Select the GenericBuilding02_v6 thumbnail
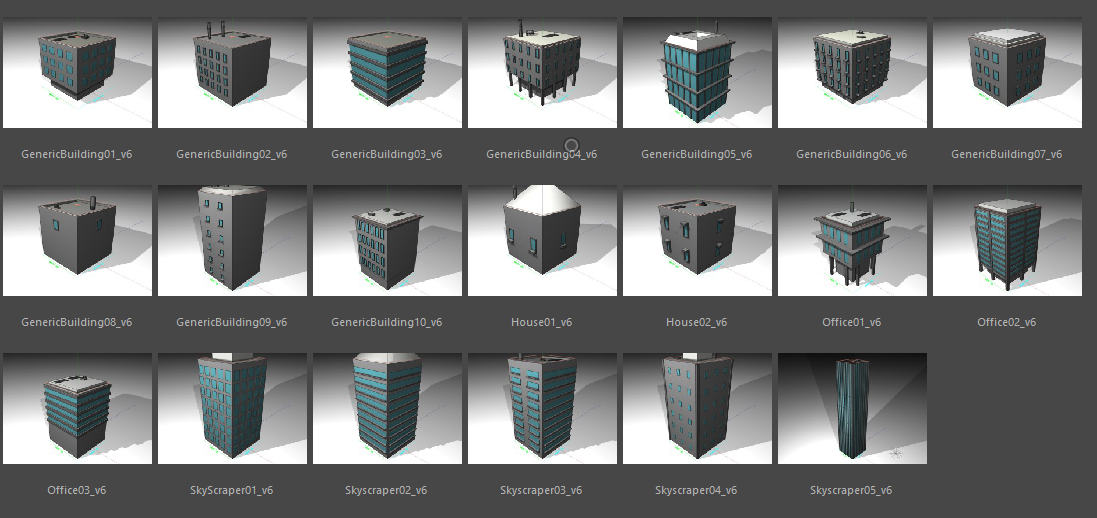Viewport: 1097px width, 518px height. pyautogui.click(x=232, y=72)
